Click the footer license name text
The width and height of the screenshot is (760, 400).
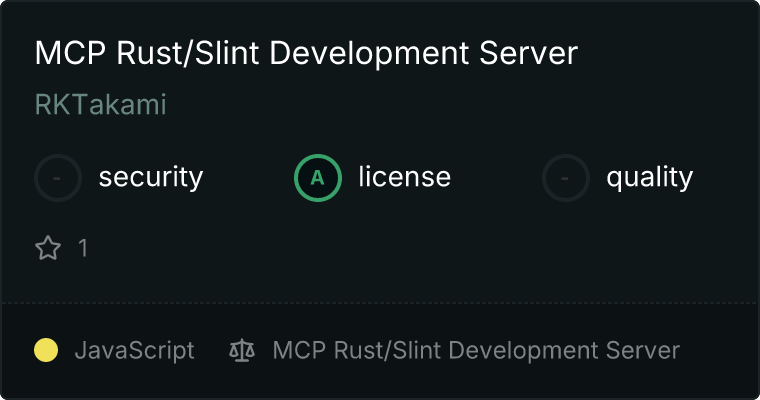(476, 351)
